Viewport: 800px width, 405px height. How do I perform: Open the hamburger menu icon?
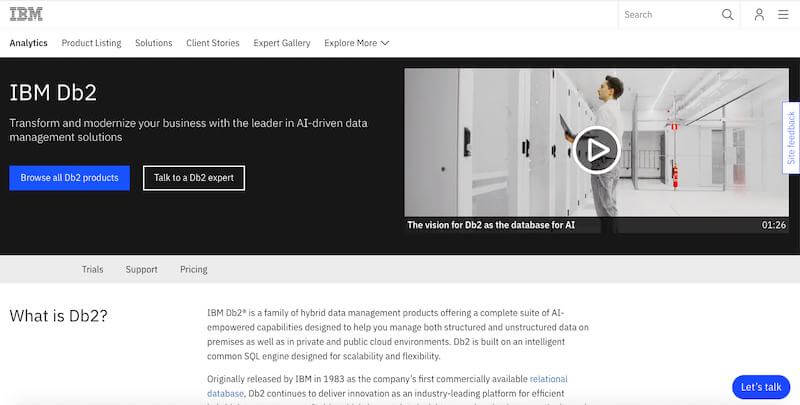click(783, 15)
